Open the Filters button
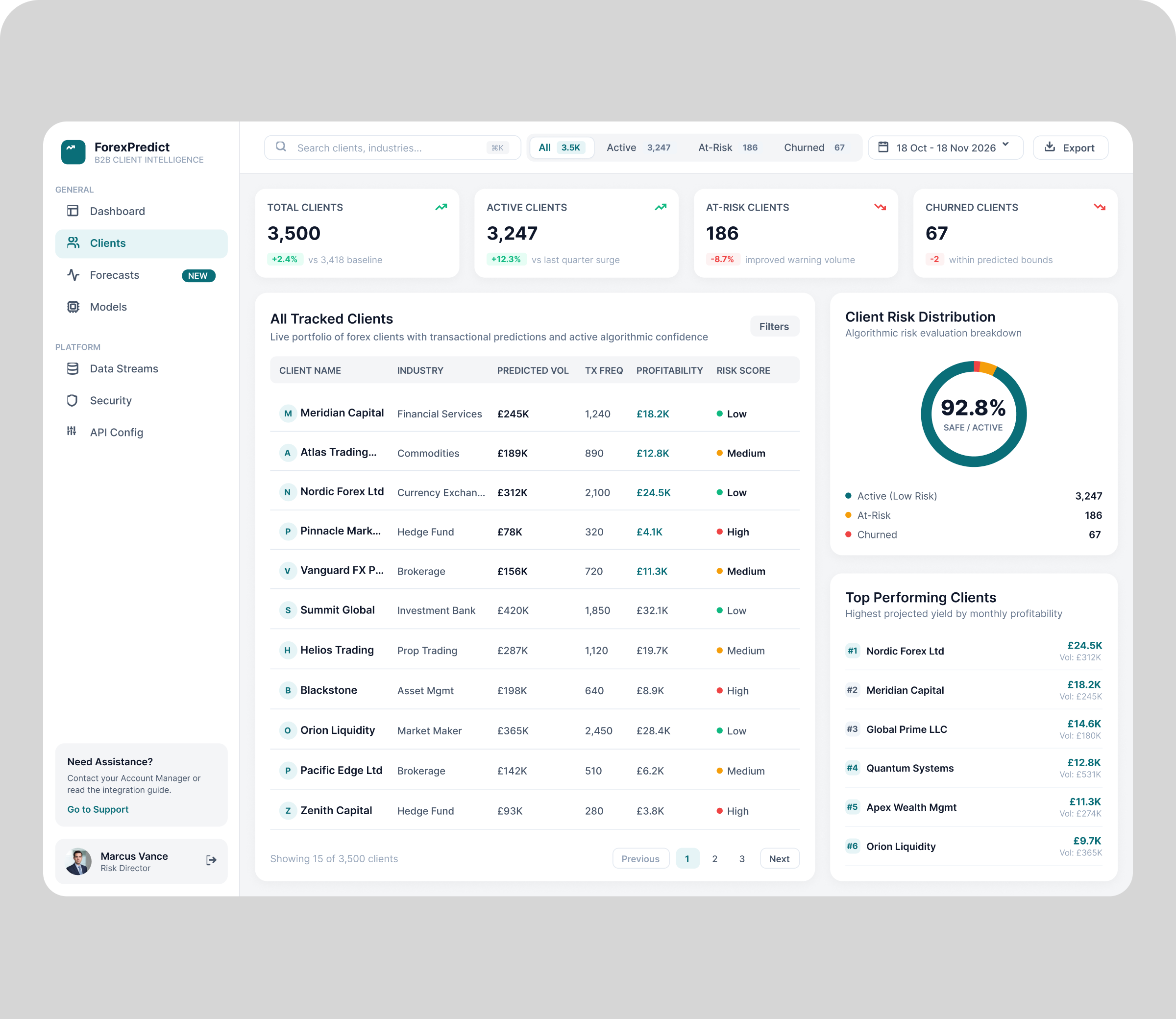This screenshot has width=1176, height=1019. 775,326
